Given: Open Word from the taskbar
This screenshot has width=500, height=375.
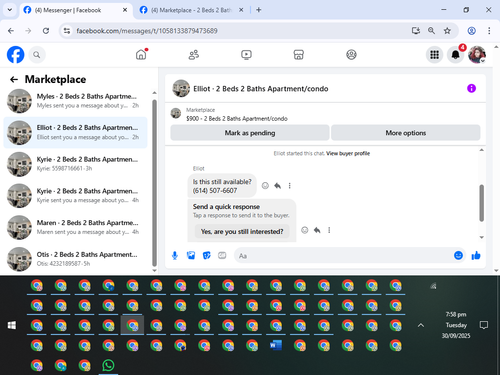Looking at the screenshot, I should 276,345.
